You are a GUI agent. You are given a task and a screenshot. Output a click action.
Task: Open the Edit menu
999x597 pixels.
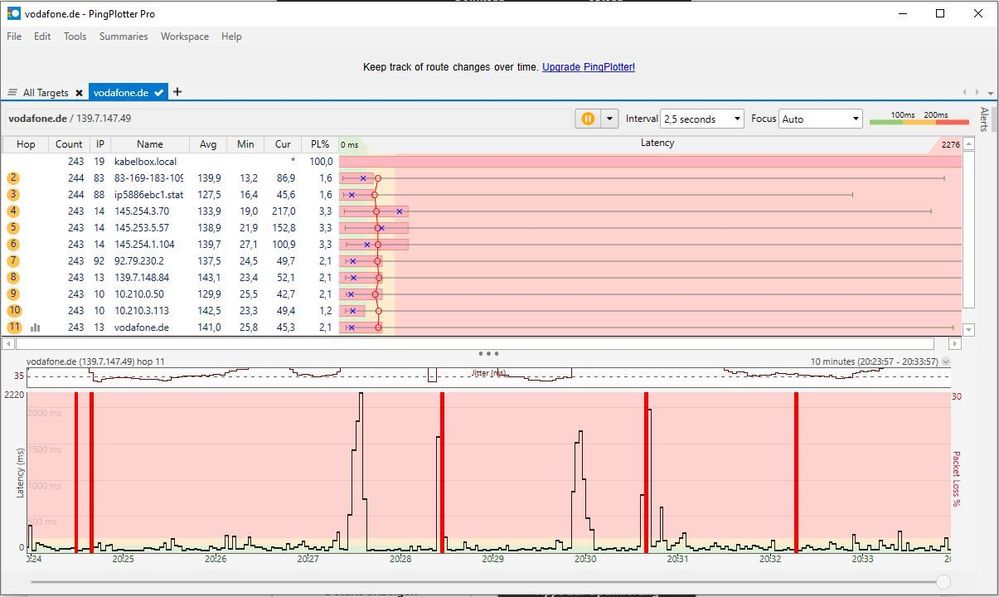click(42, 36)
